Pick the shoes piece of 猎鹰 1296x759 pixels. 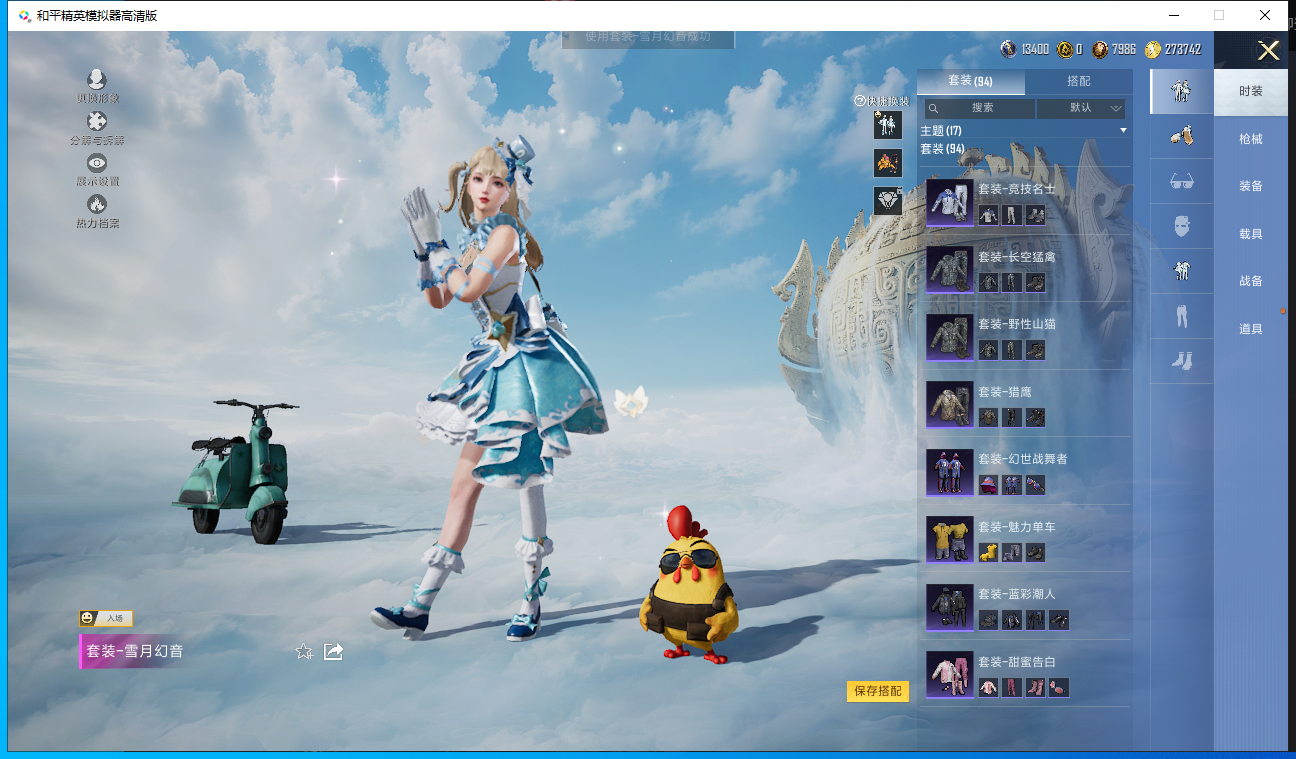(1036, 417)
